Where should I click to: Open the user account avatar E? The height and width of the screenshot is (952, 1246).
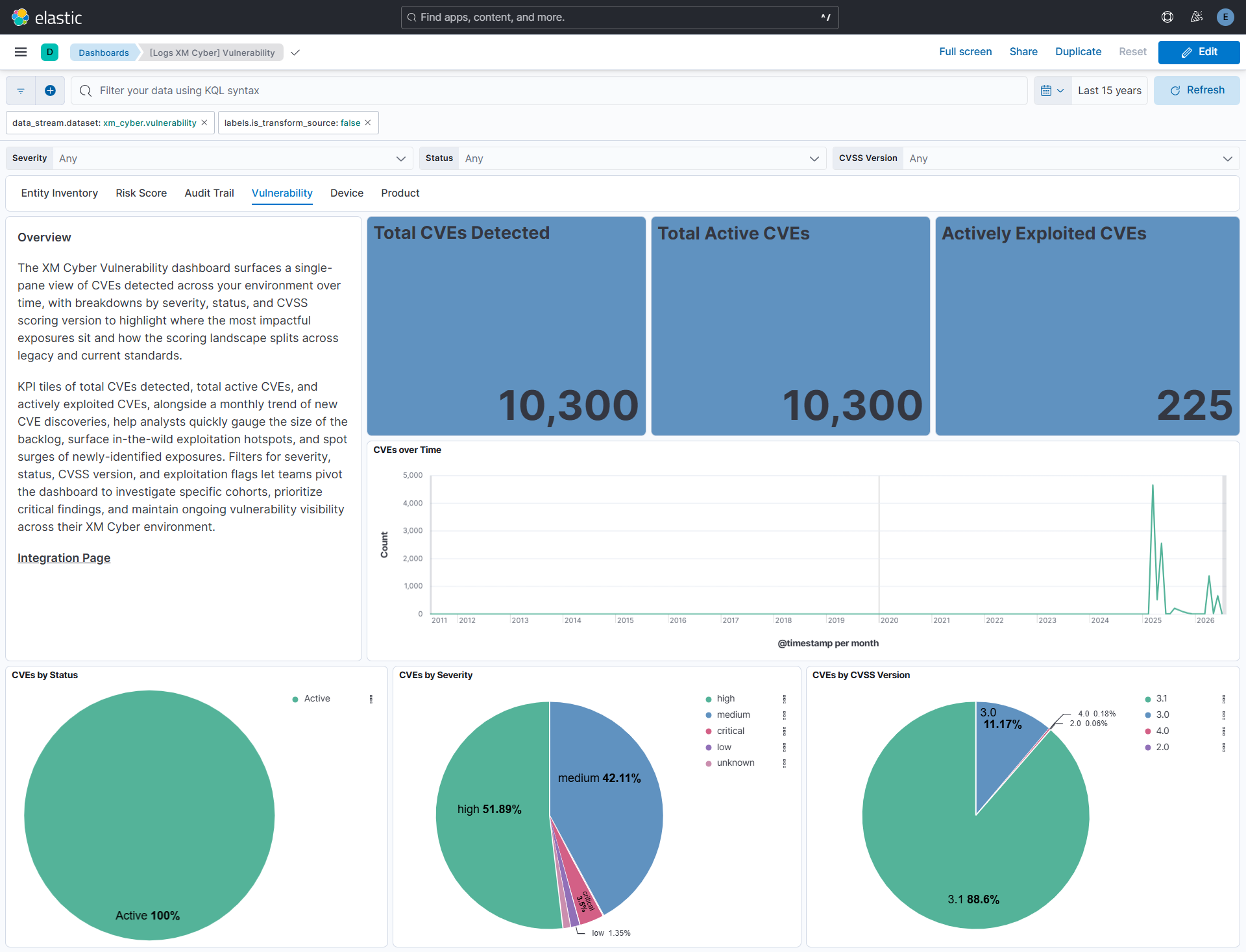click(x=1225, y=18)
